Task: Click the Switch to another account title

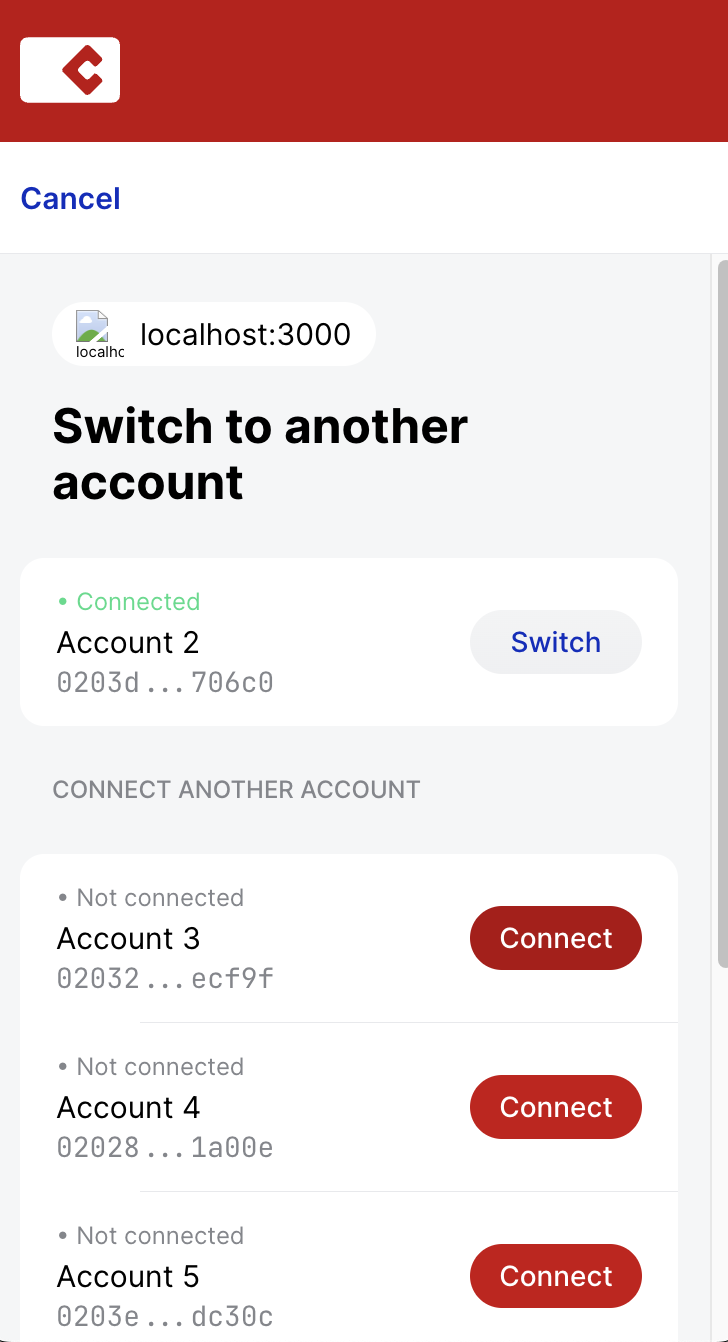Action: 260,454
